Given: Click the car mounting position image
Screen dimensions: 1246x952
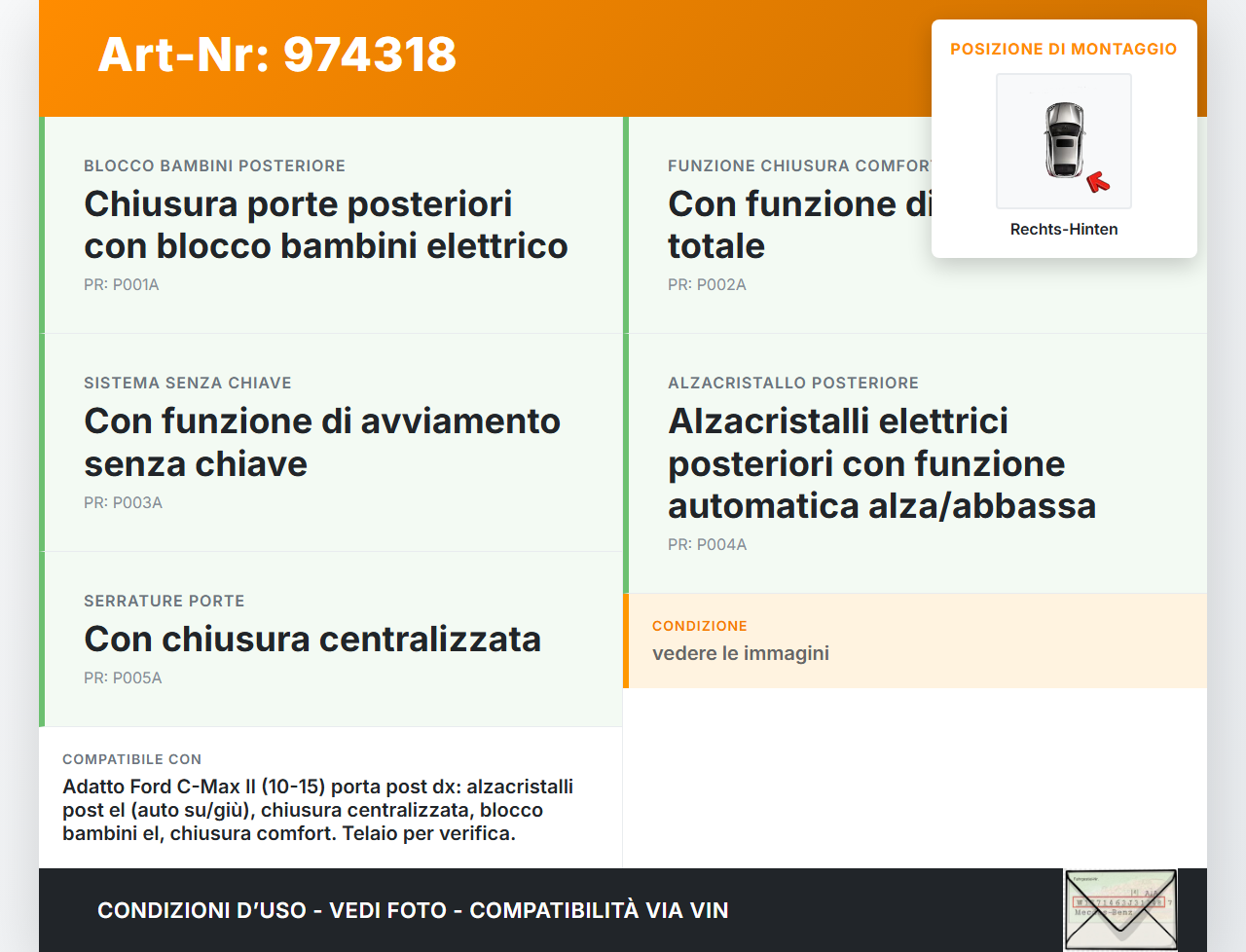Looking at the screenshot, I should tap(1063, 140).
